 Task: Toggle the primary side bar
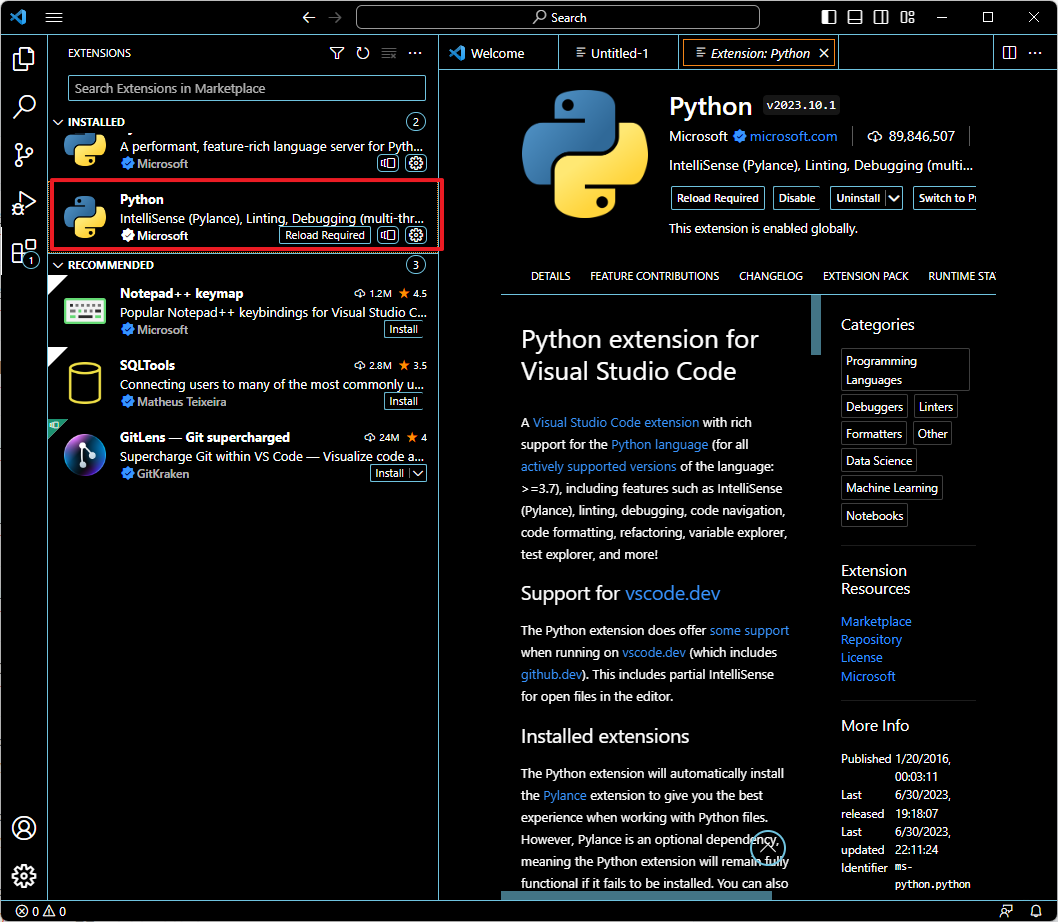coord(829,18)
